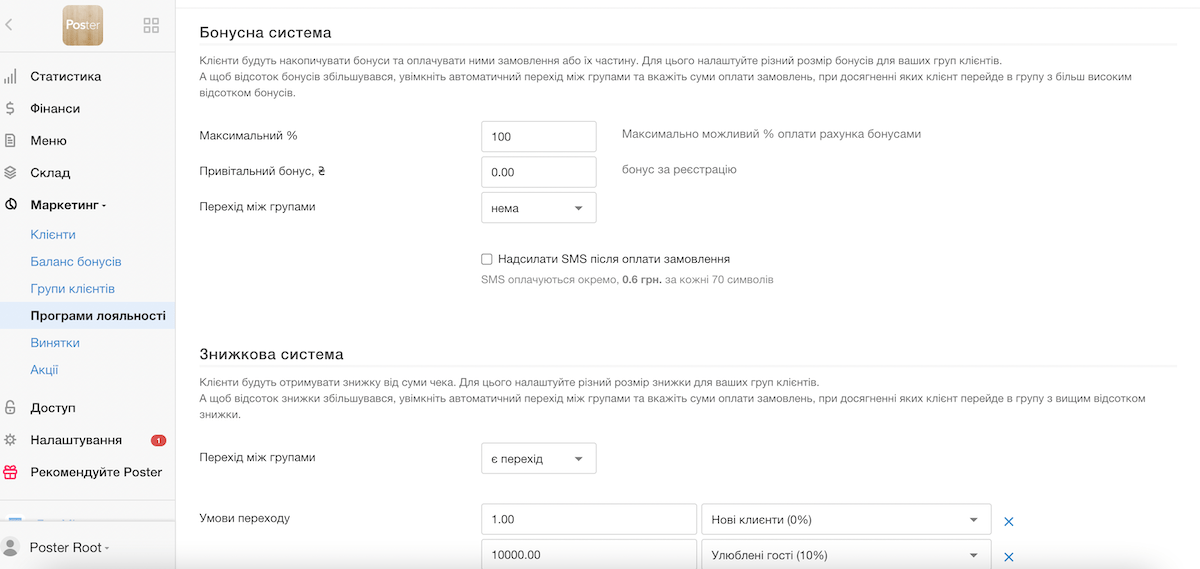
Task: Delete the Улюблені гості transition row
Action: 1009,557
